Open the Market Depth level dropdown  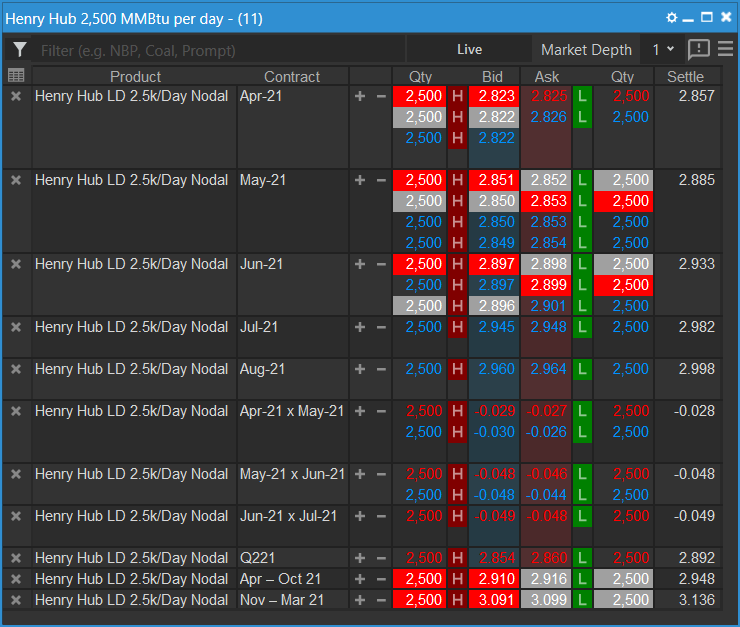[x=663, y=50]
